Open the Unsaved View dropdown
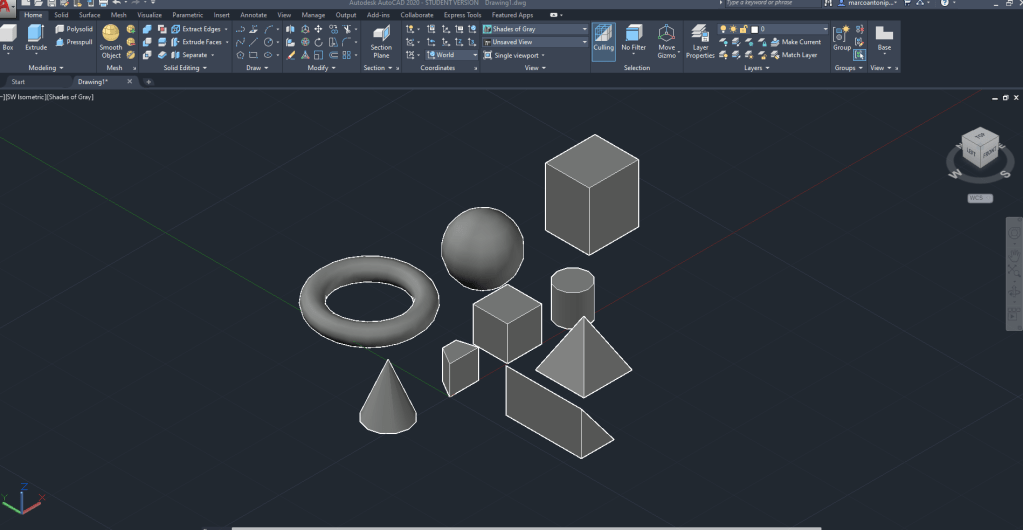Viewport: 1023px width, 530px height. [539, 42]
